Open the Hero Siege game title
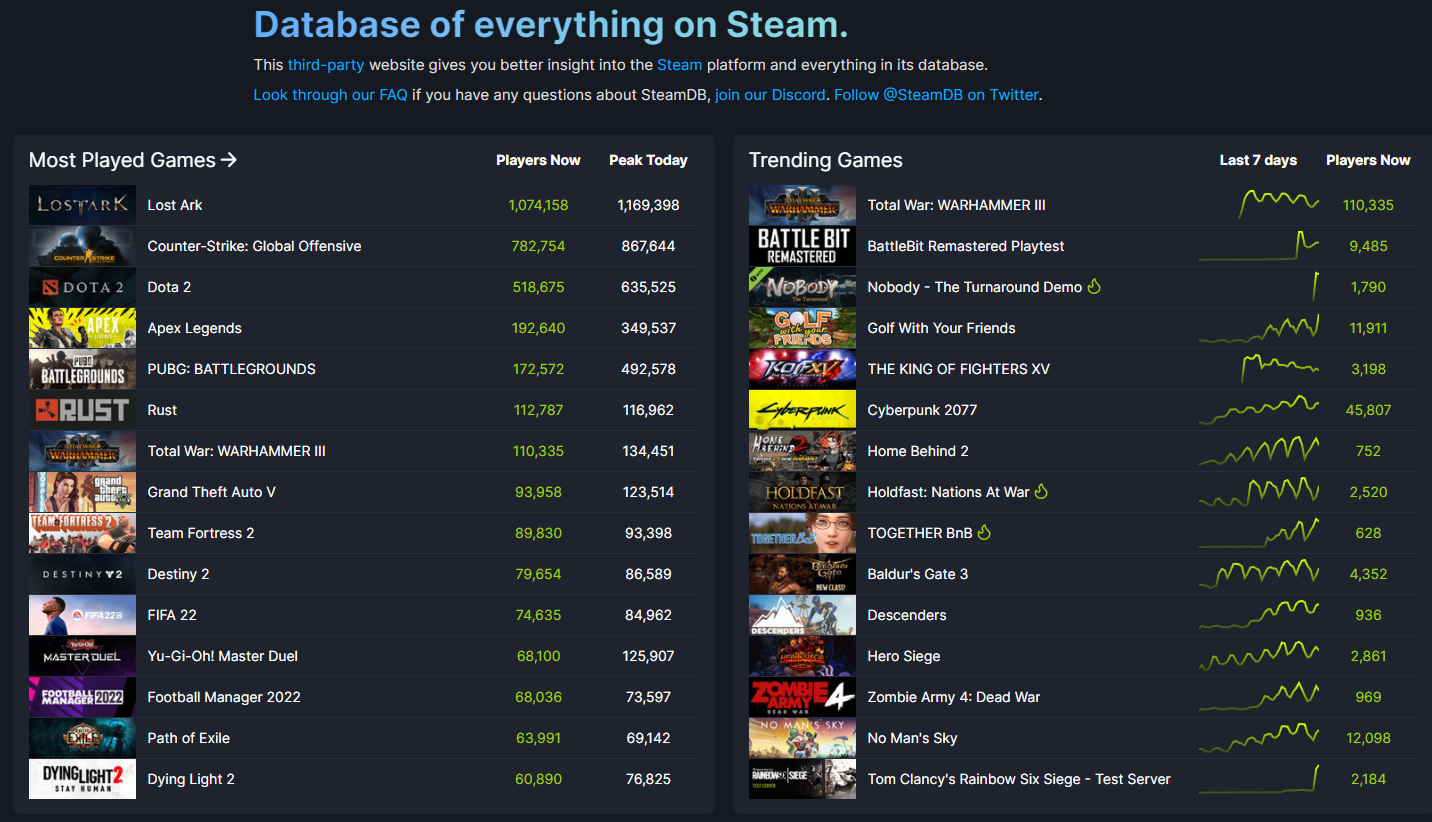This screenshot has height=822, width=1432. [904, 656]
